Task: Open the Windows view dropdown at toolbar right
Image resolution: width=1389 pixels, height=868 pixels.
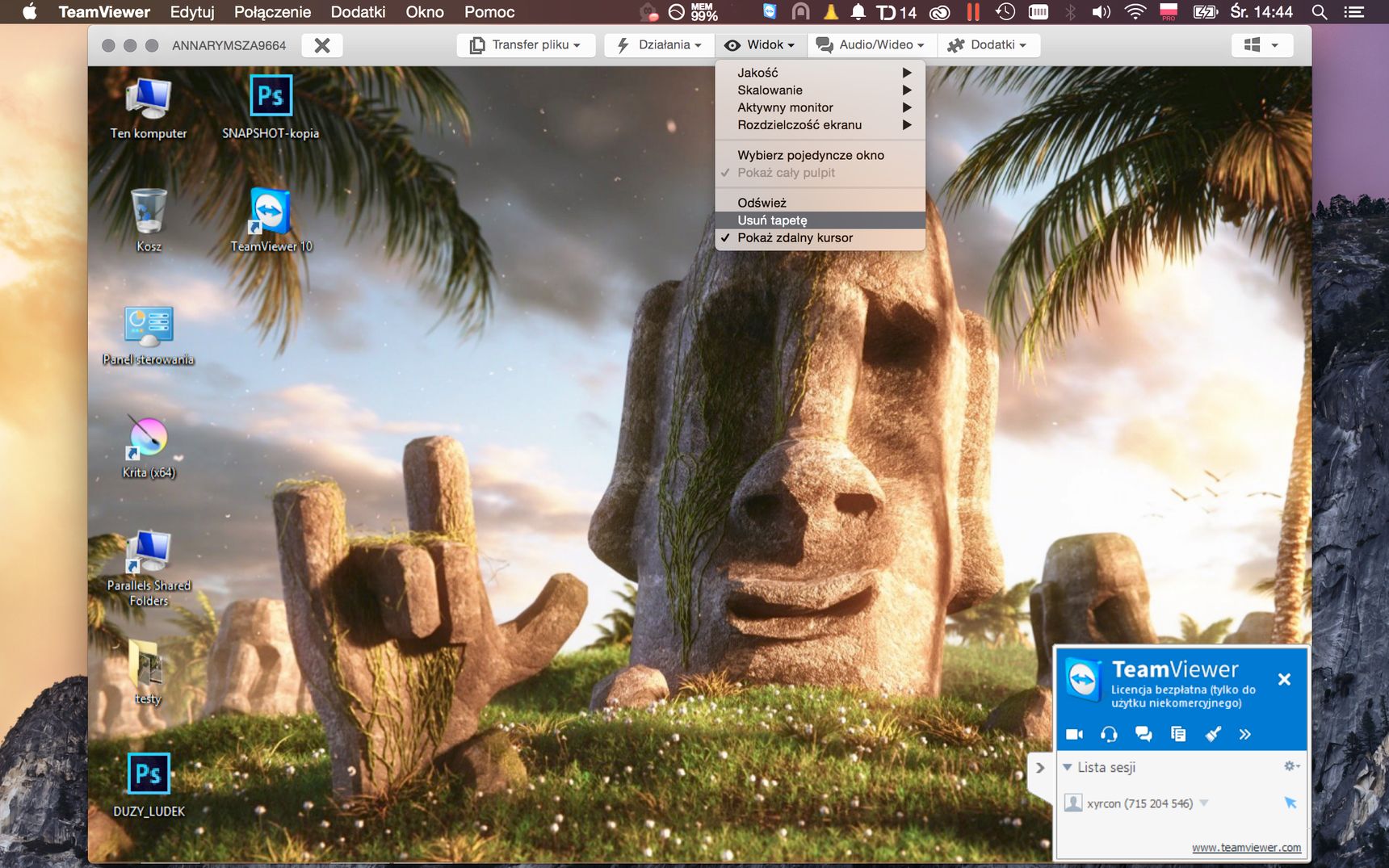Action: click(1262, 45)
